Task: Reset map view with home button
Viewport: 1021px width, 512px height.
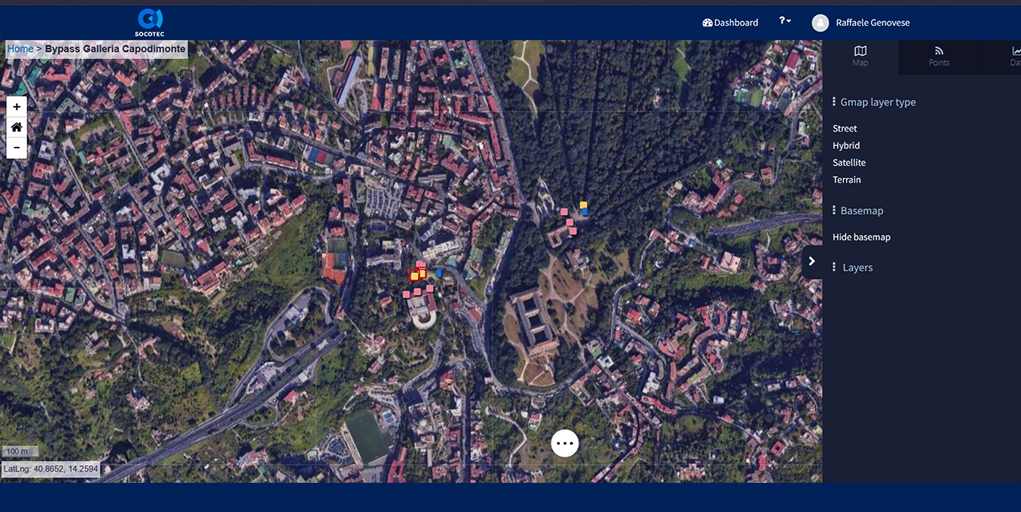Action: 17,127
